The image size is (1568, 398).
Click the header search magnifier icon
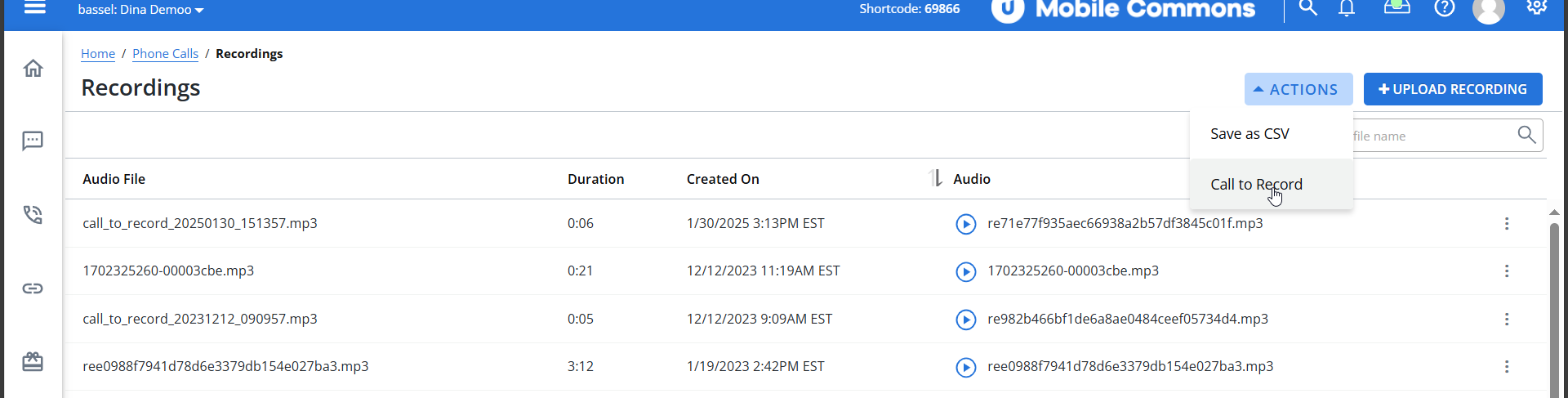(1308, 8)
